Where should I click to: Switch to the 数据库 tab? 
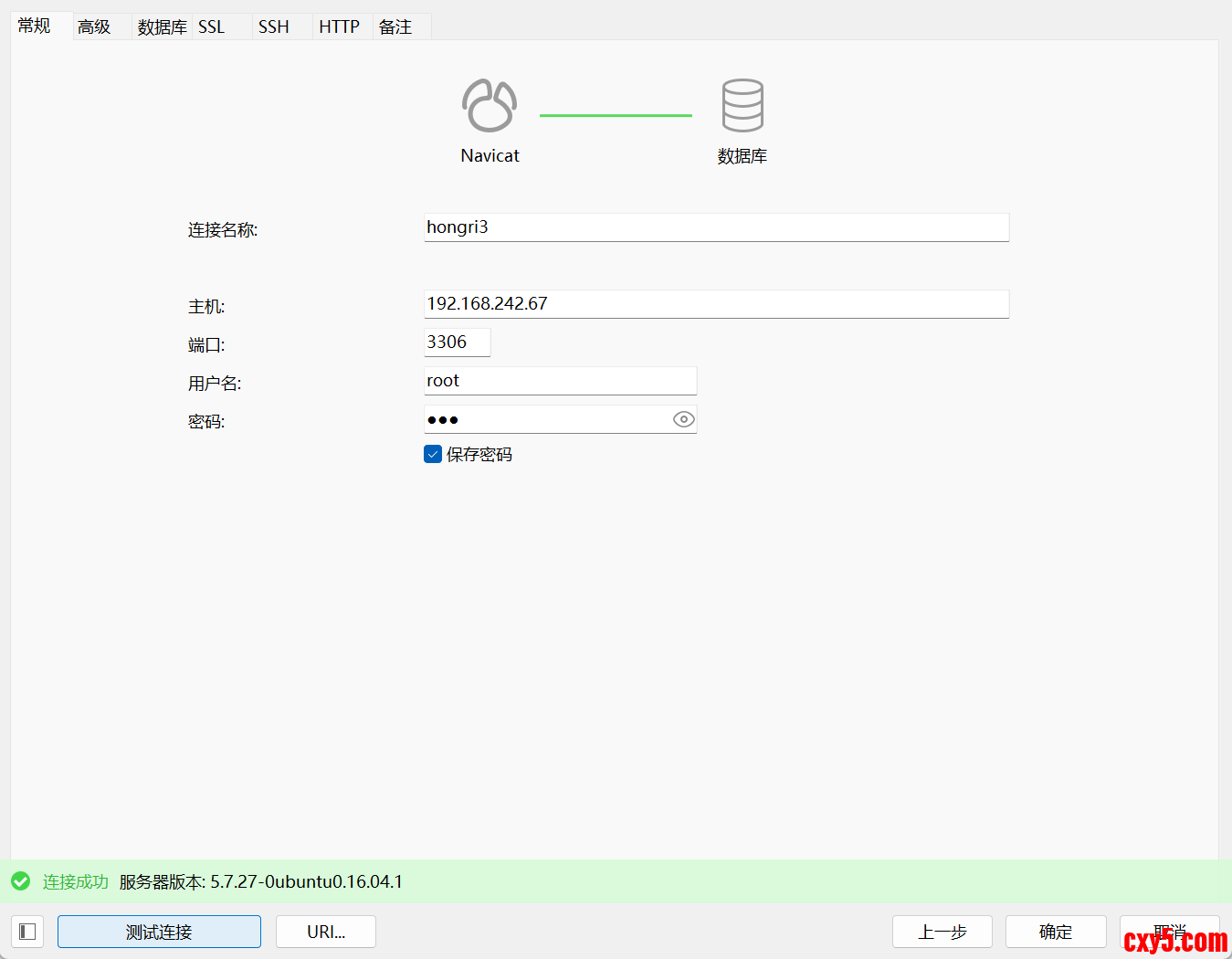pyautogui.click(x=162, y=27)
